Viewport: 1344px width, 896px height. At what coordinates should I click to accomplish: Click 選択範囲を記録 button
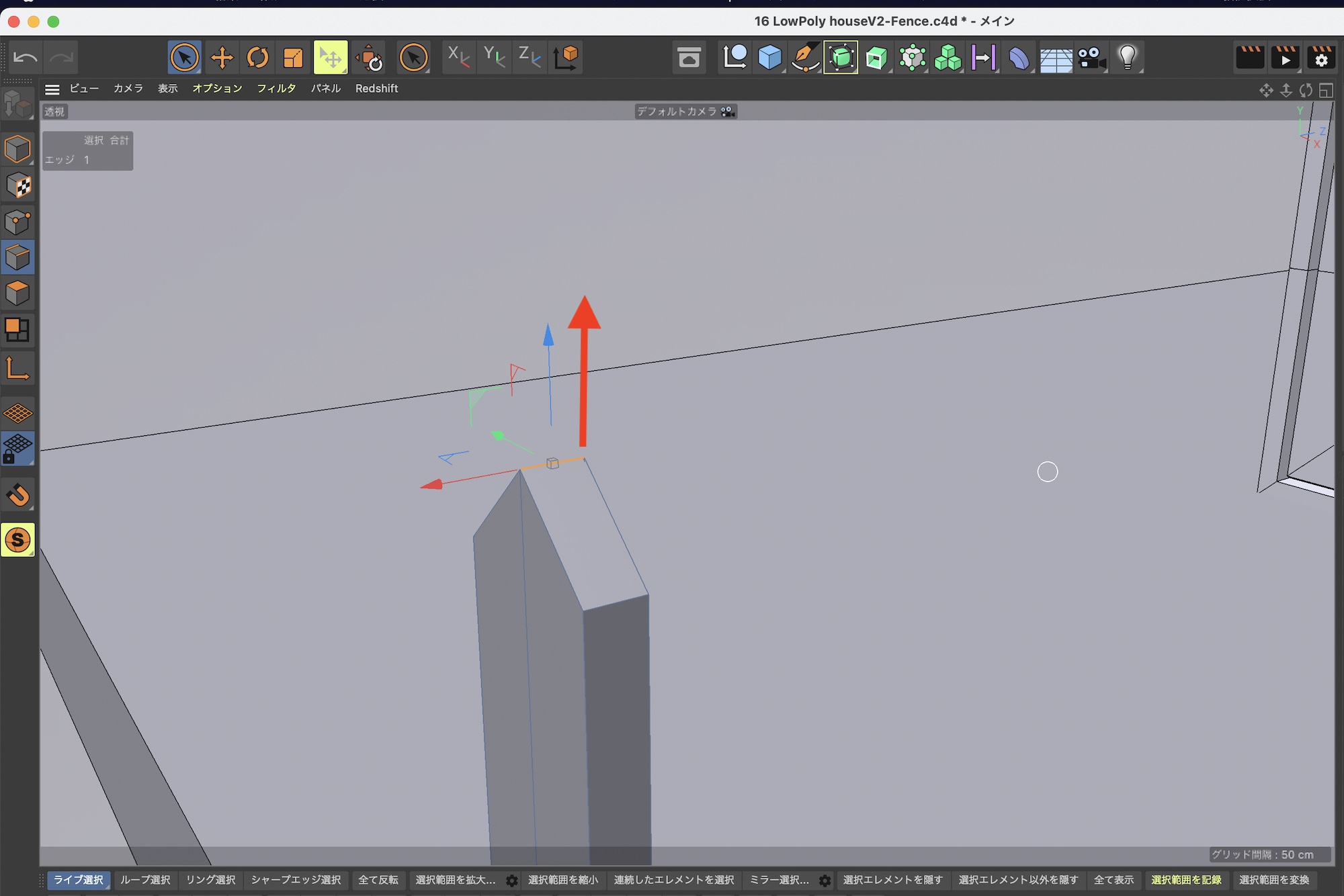[1185, 880]
